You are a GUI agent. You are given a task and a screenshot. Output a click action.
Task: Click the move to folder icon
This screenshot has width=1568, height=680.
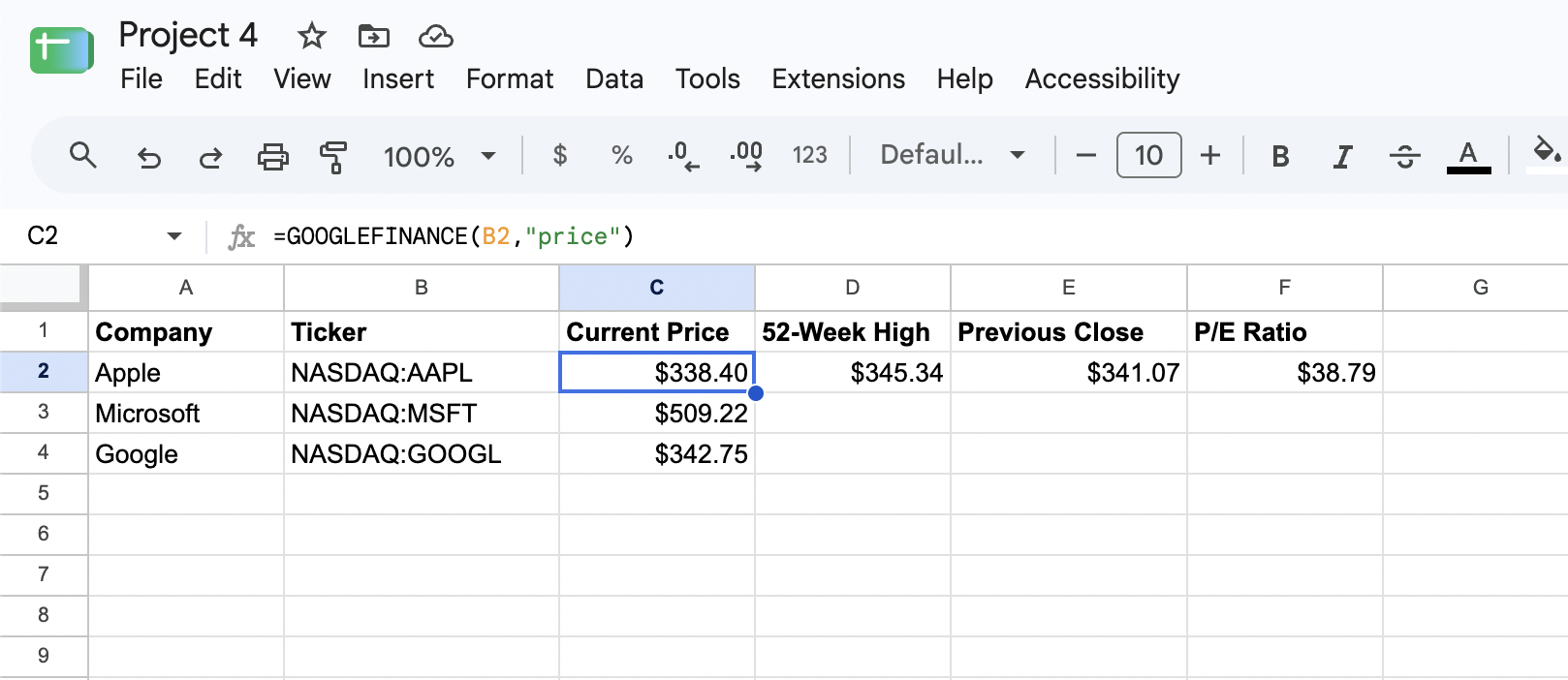[373, 37]
